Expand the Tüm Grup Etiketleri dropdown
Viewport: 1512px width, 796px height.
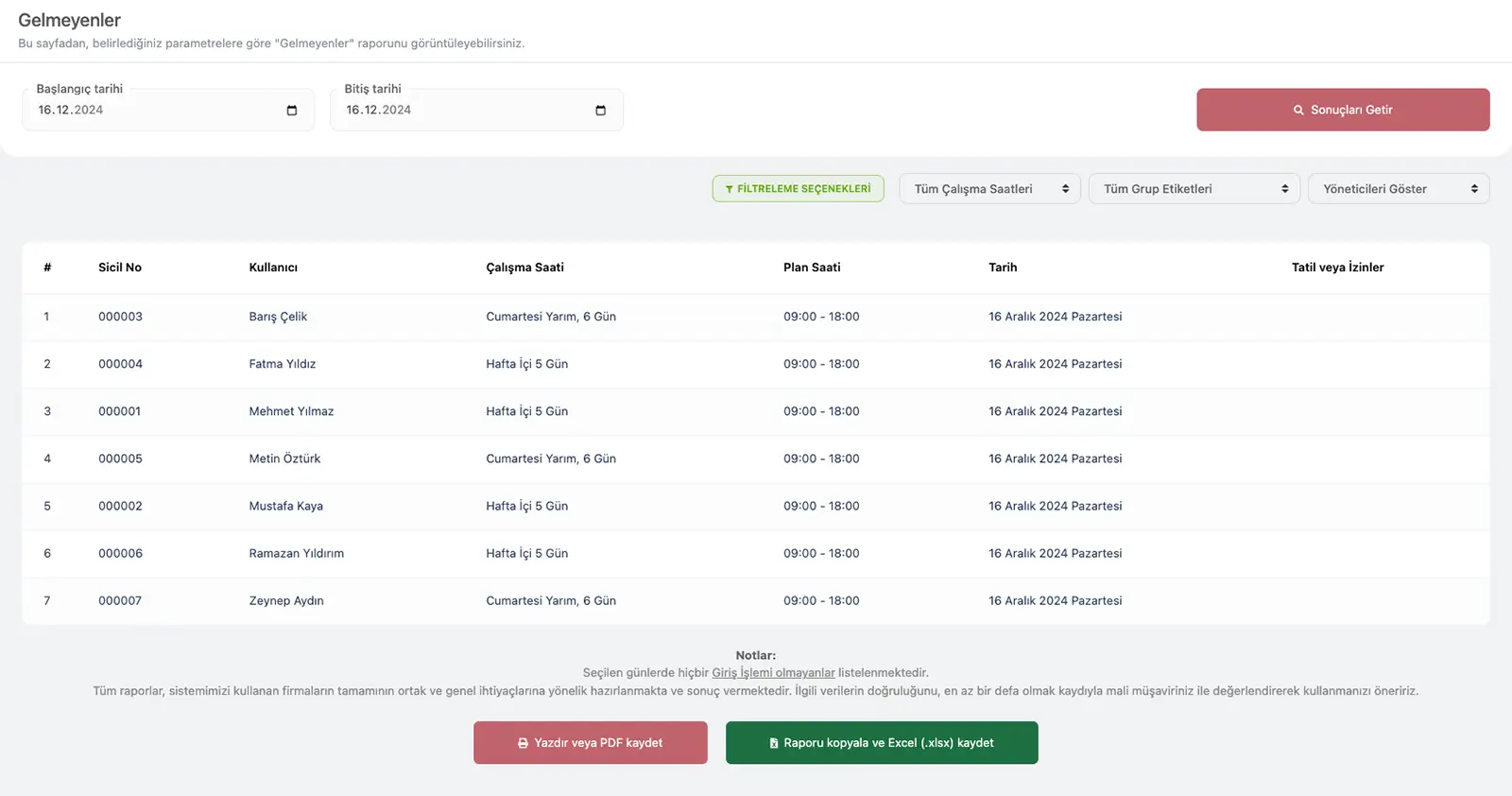tap(1194, 189)
